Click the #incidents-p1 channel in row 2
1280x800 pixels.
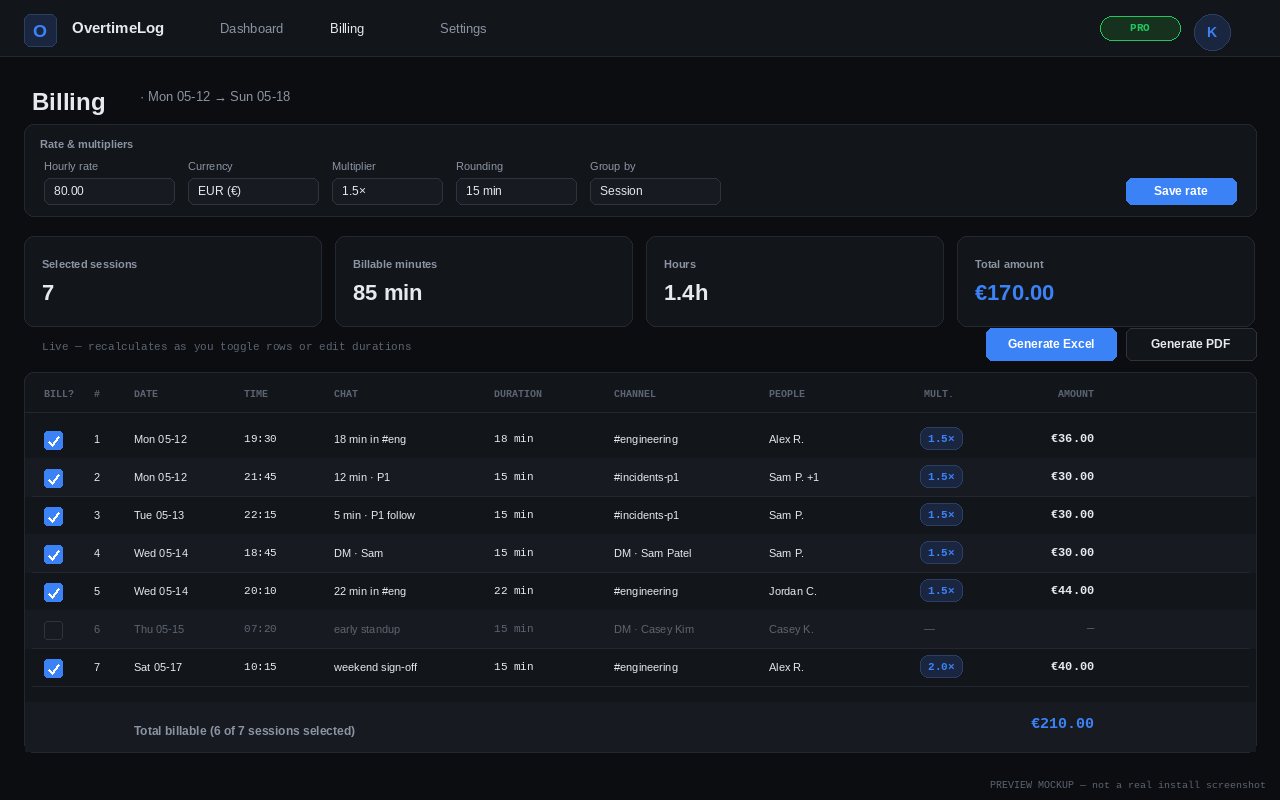pyautogui.click(x=646, y=477)
